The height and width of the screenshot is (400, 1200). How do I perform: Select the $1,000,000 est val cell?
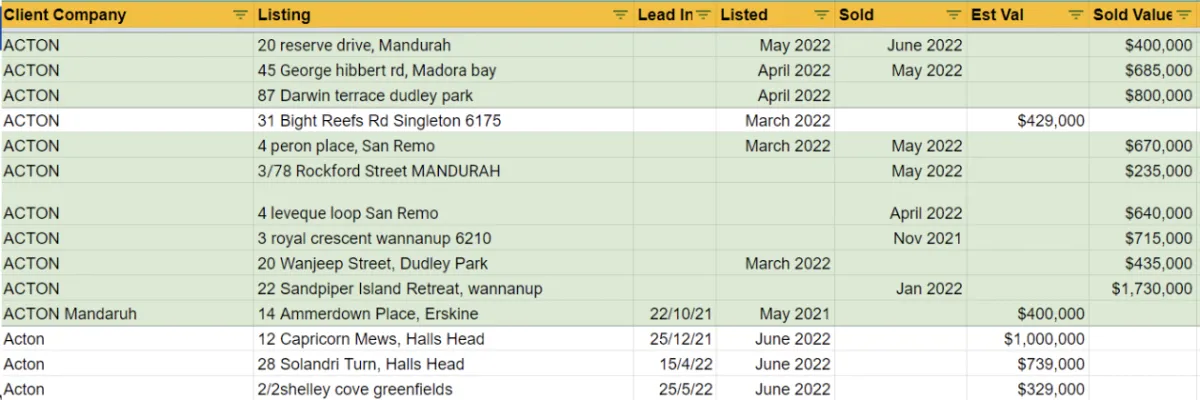click(x=1044, y=339)
